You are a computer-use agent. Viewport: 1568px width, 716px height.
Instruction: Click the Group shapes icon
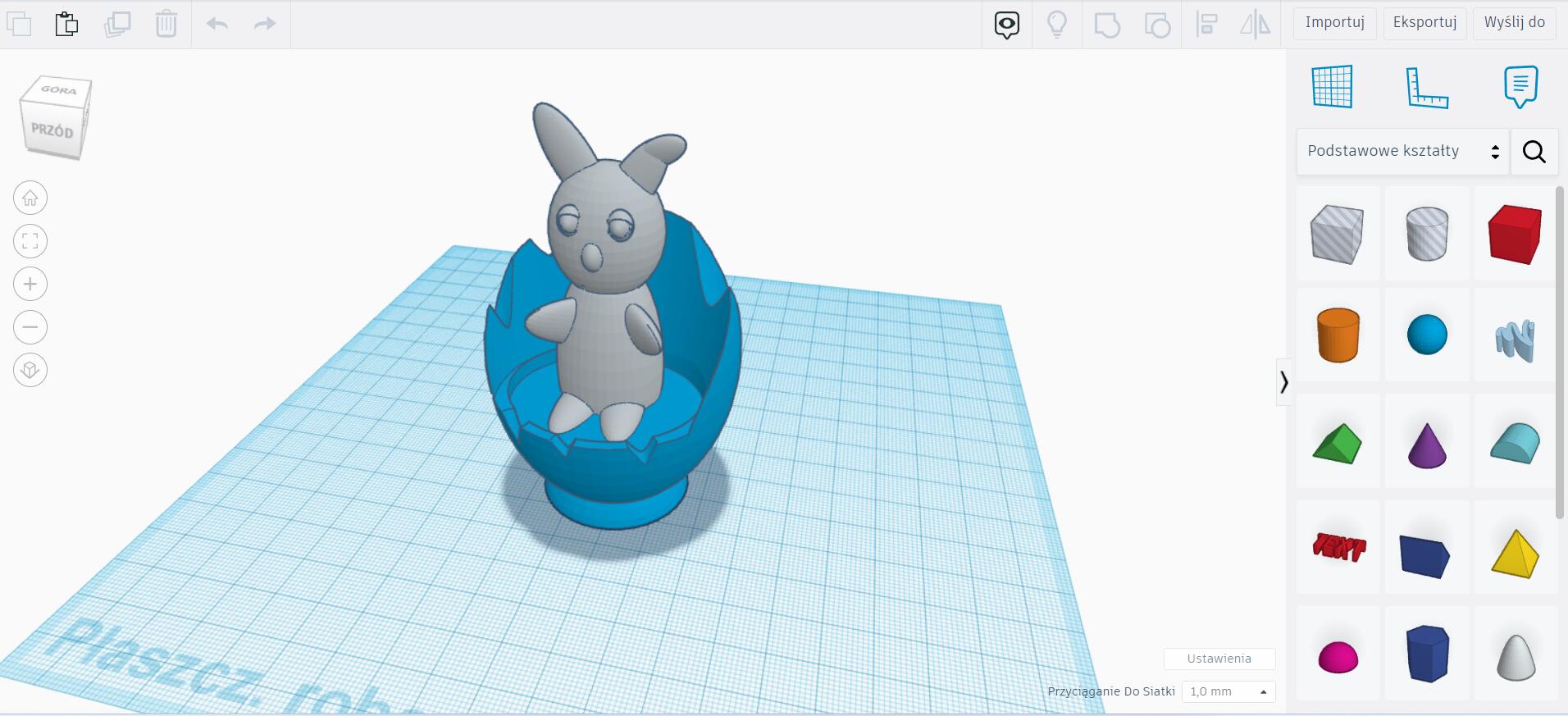tap(1107, 25)
